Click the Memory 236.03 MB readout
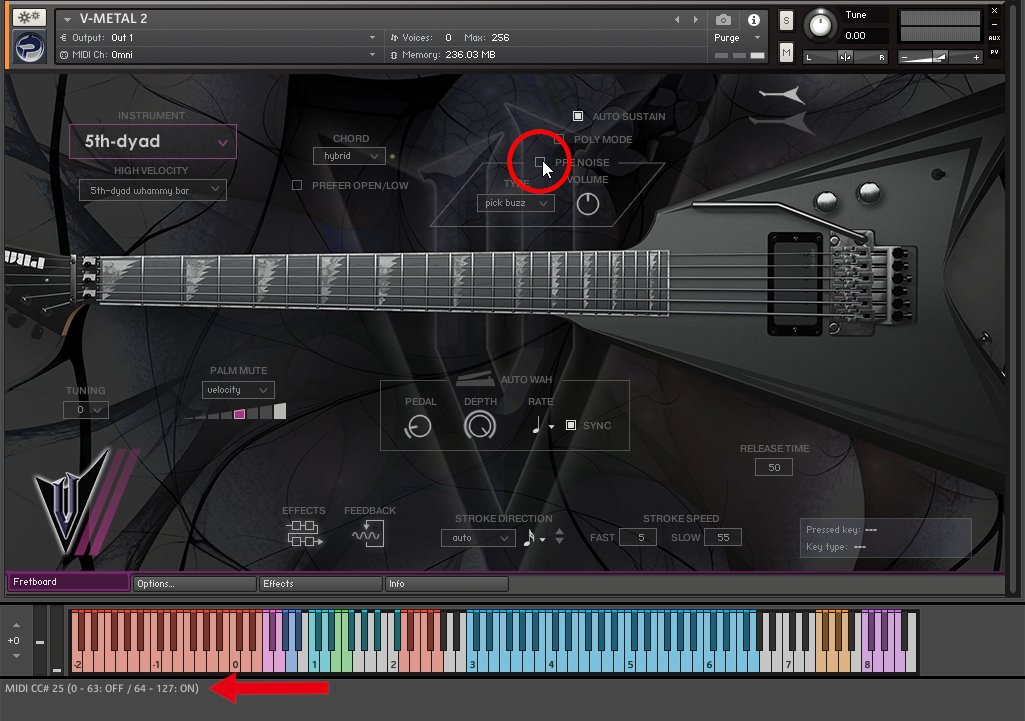 (470, 55)
